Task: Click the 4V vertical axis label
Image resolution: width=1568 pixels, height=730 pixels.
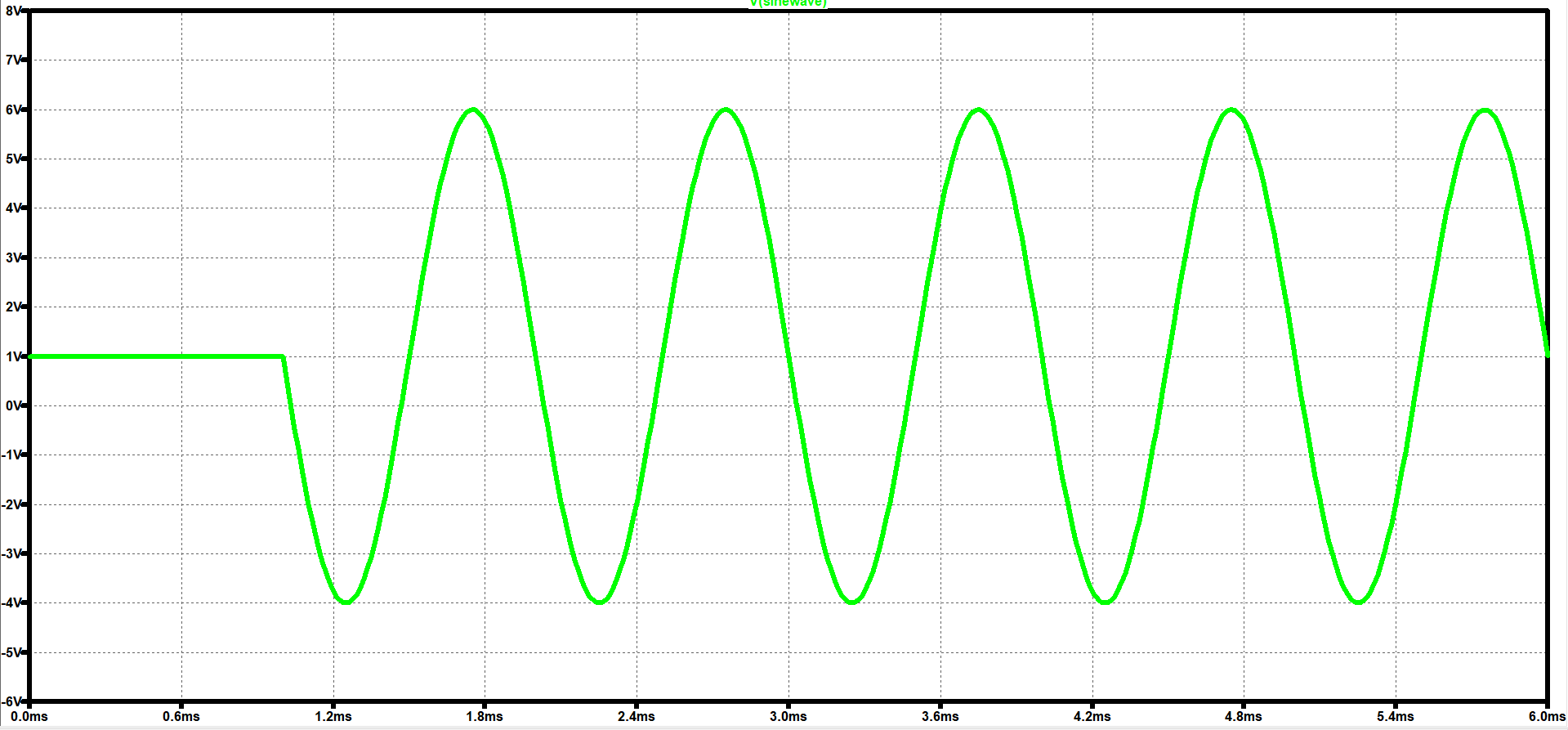Action: [13, 208]
